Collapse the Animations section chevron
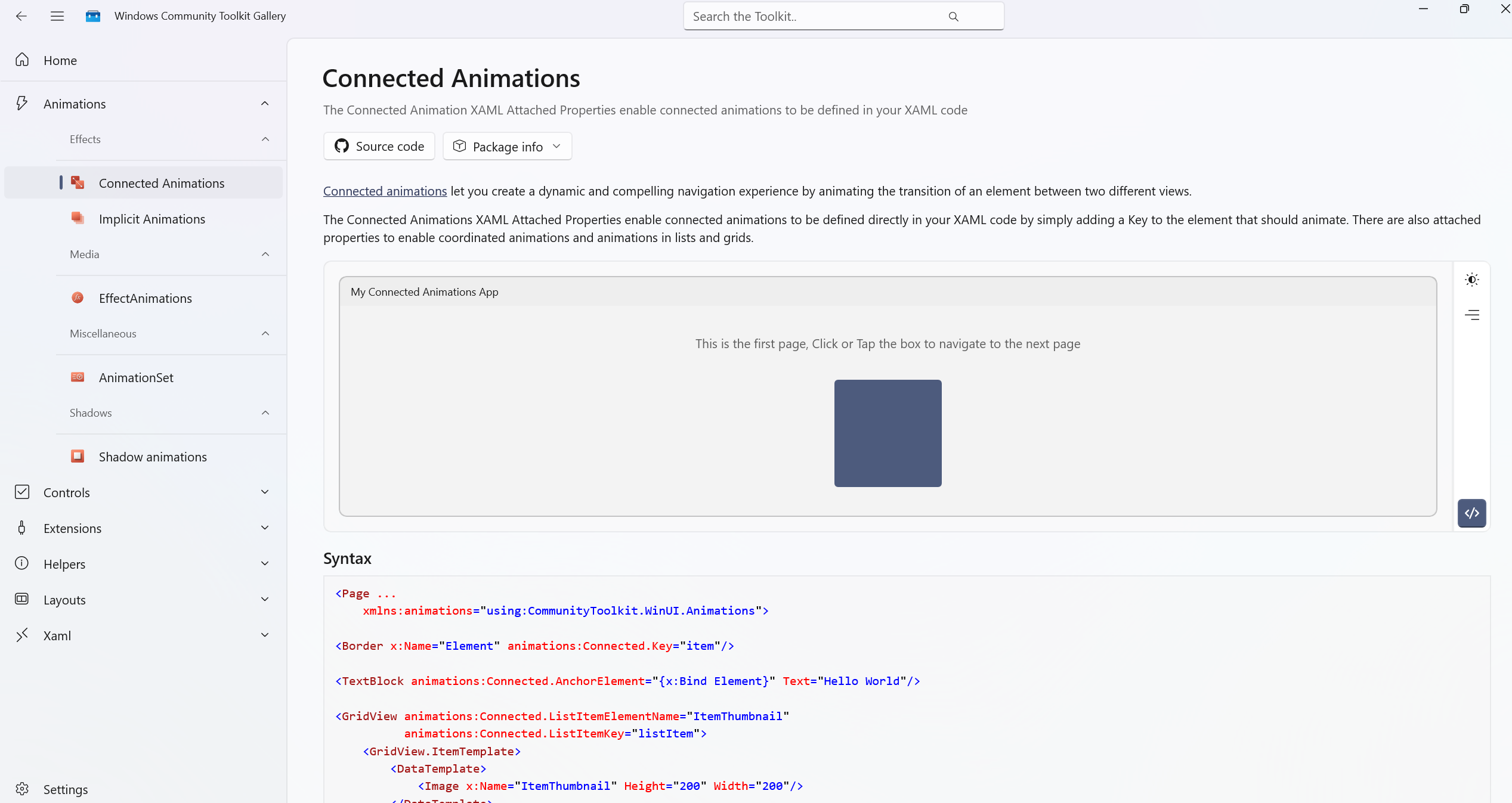This screenshot has height=803, width=1512. click(265, 104)
